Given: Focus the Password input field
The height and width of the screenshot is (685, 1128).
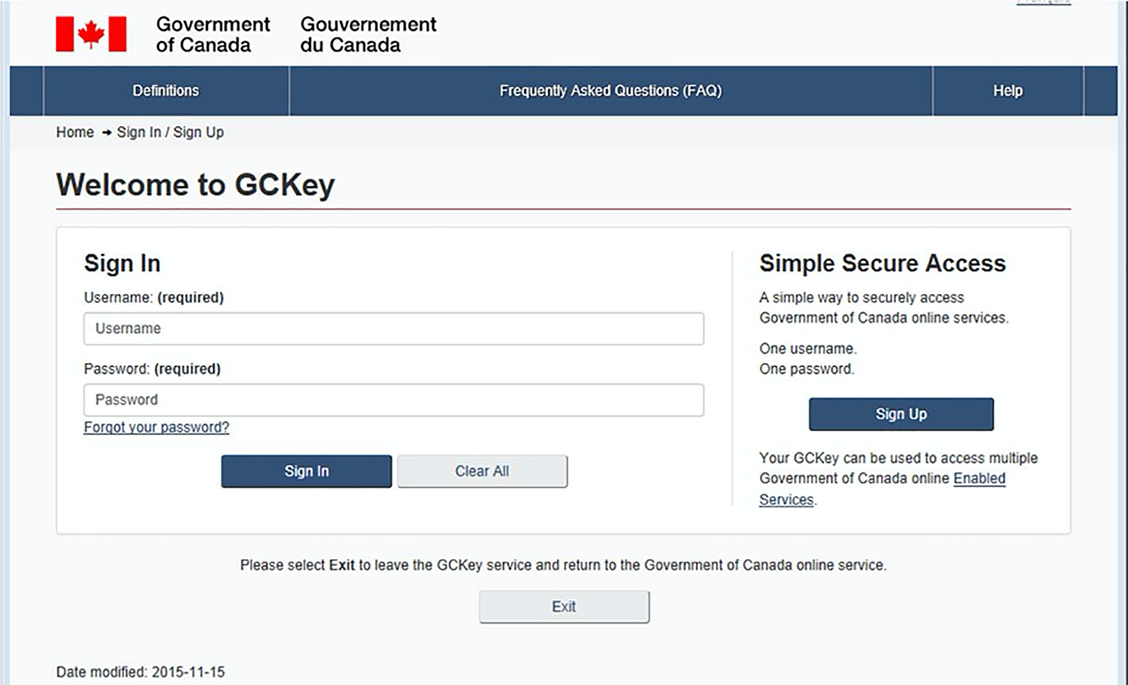Looking at the screenshot, I should (x=393, y=400).
